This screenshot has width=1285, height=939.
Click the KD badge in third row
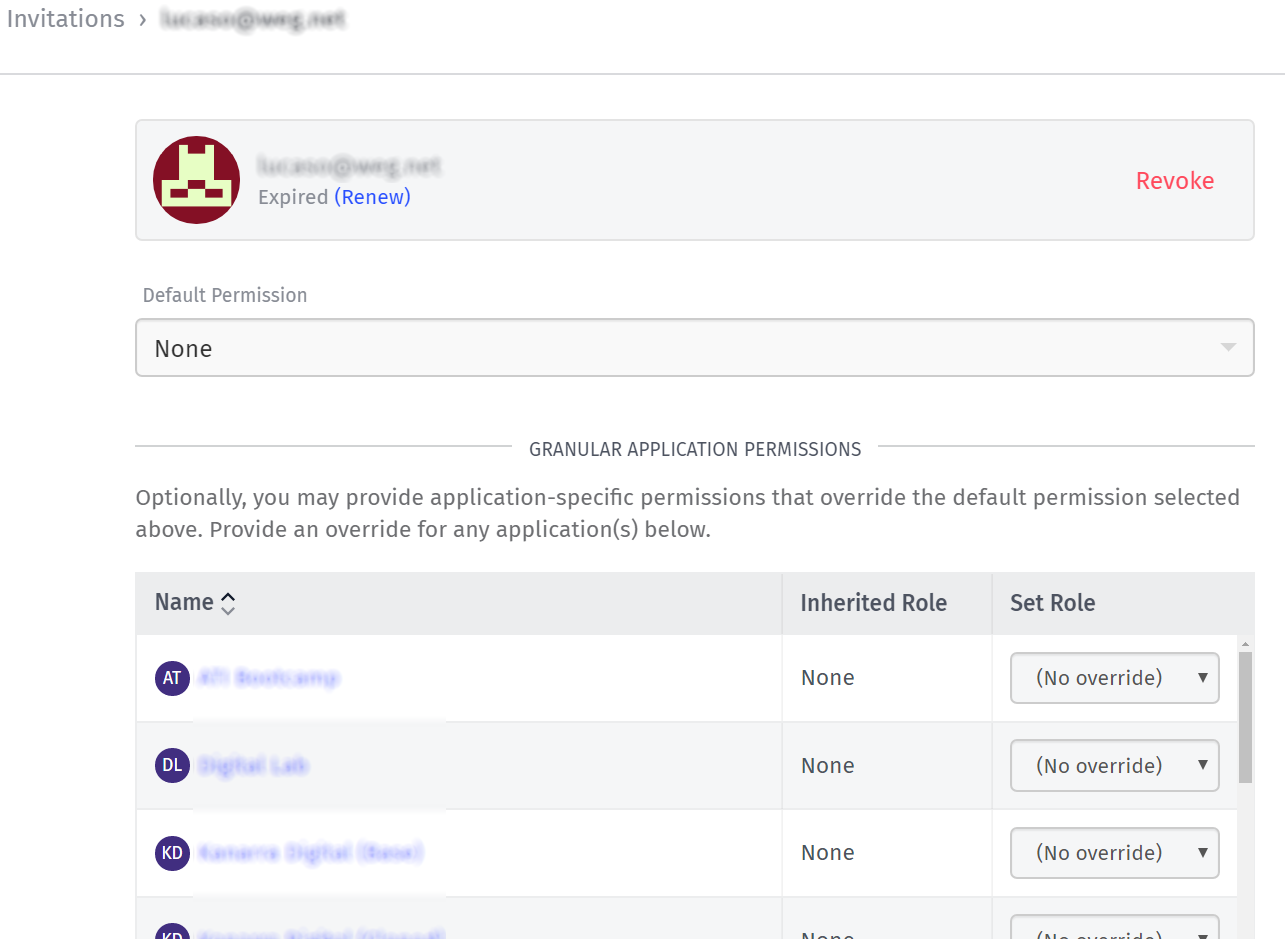pos(172,853)
